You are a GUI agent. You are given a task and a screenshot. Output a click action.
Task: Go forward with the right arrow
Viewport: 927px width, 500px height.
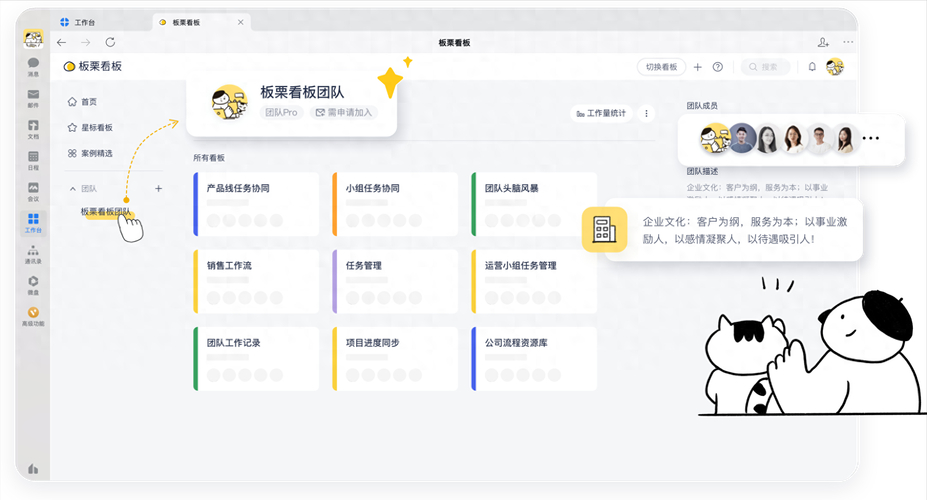tap(86, 43)
